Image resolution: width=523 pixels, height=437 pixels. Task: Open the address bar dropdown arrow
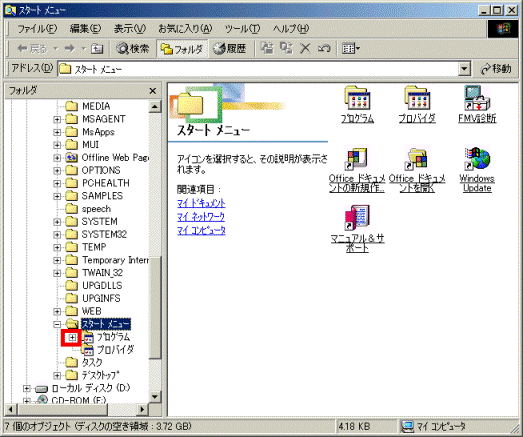pyautogui.click(x=464, y=69)
